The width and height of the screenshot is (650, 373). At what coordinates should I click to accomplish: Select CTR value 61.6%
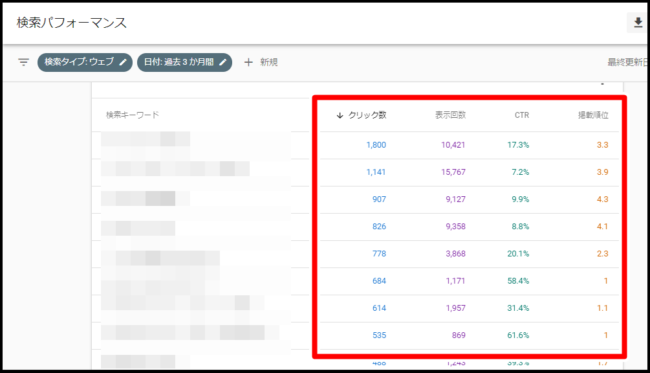click(x=518, y=335)
